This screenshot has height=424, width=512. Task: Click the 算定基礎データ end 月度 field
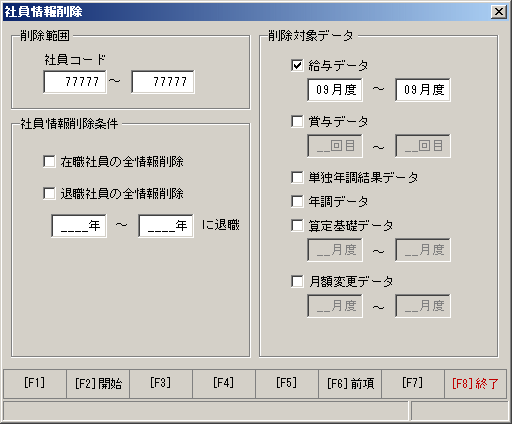tap(423, 250)
